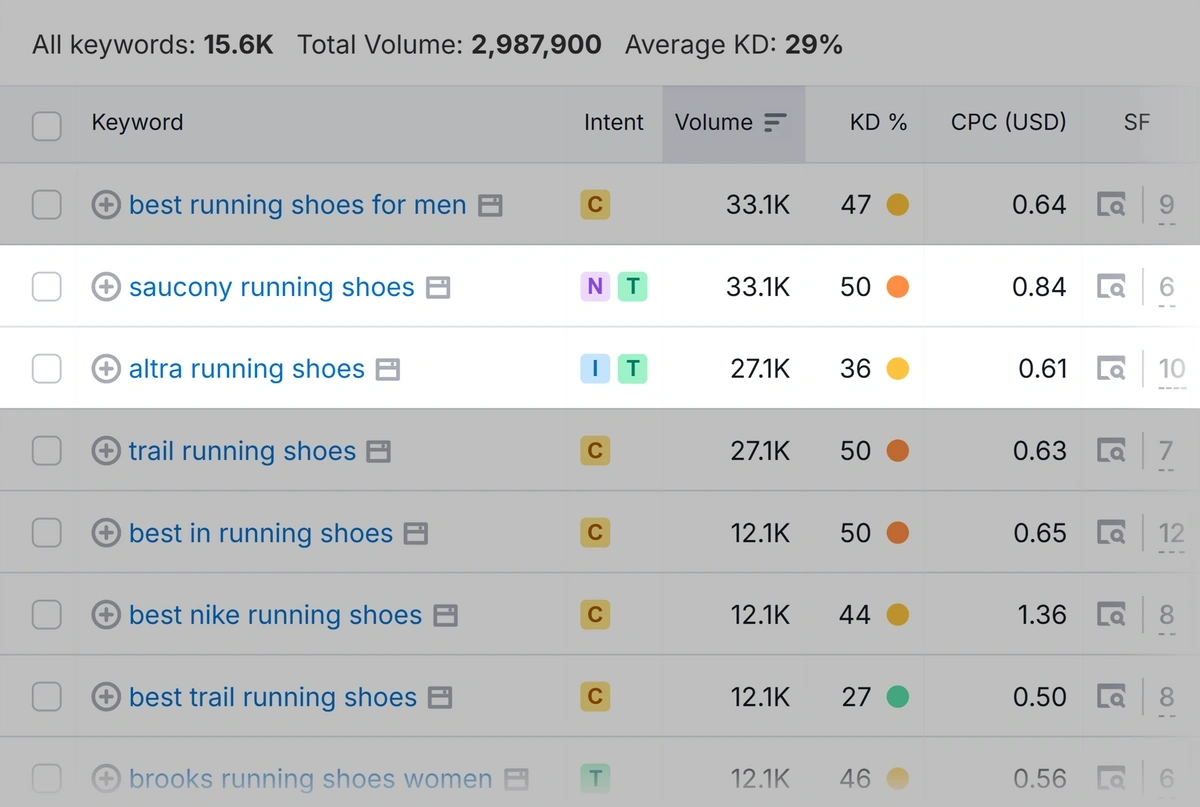Click the 1.36 CPC value

click(1042, 615)
